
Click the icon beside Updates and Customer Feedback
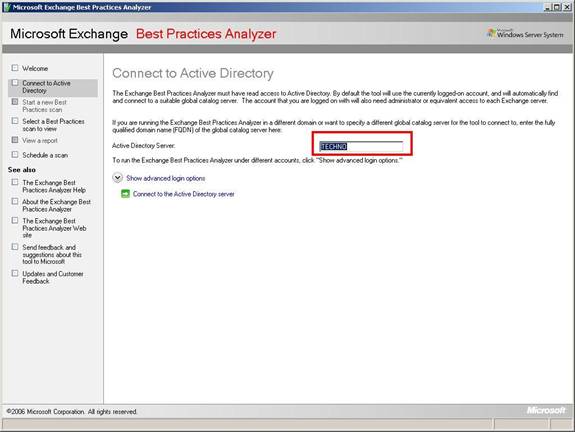click(15, 273)
